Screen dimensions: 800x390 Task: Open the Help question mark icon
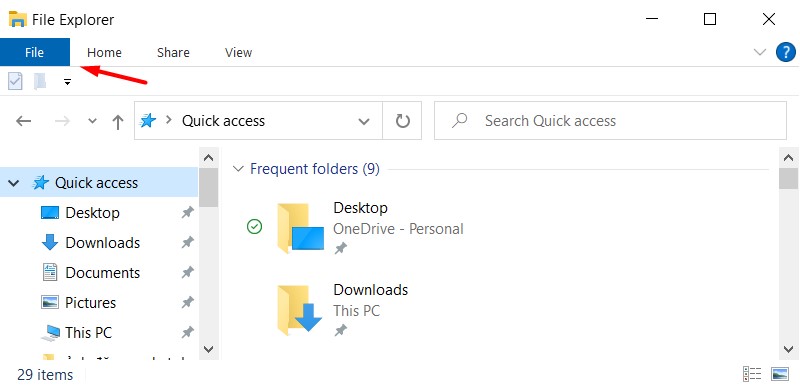click(786, 52)
